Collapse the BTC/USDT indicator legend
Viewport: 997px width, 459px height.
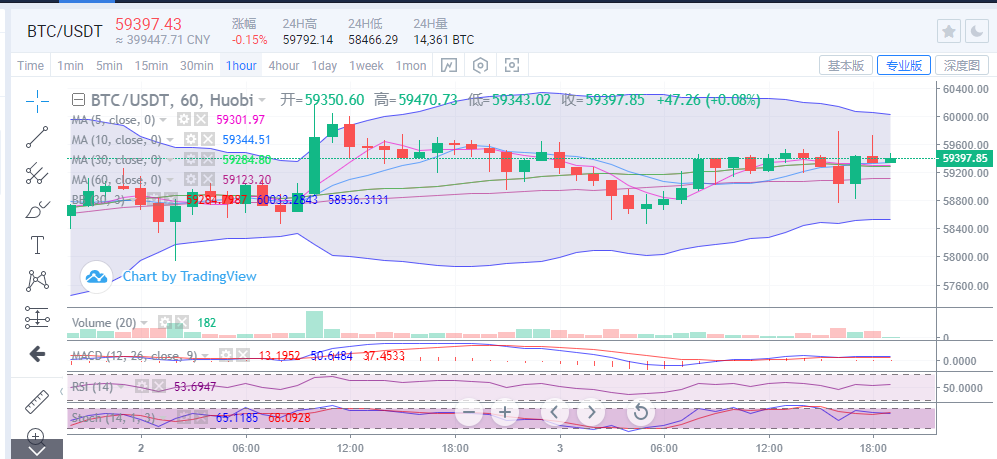tap(76, 100)
